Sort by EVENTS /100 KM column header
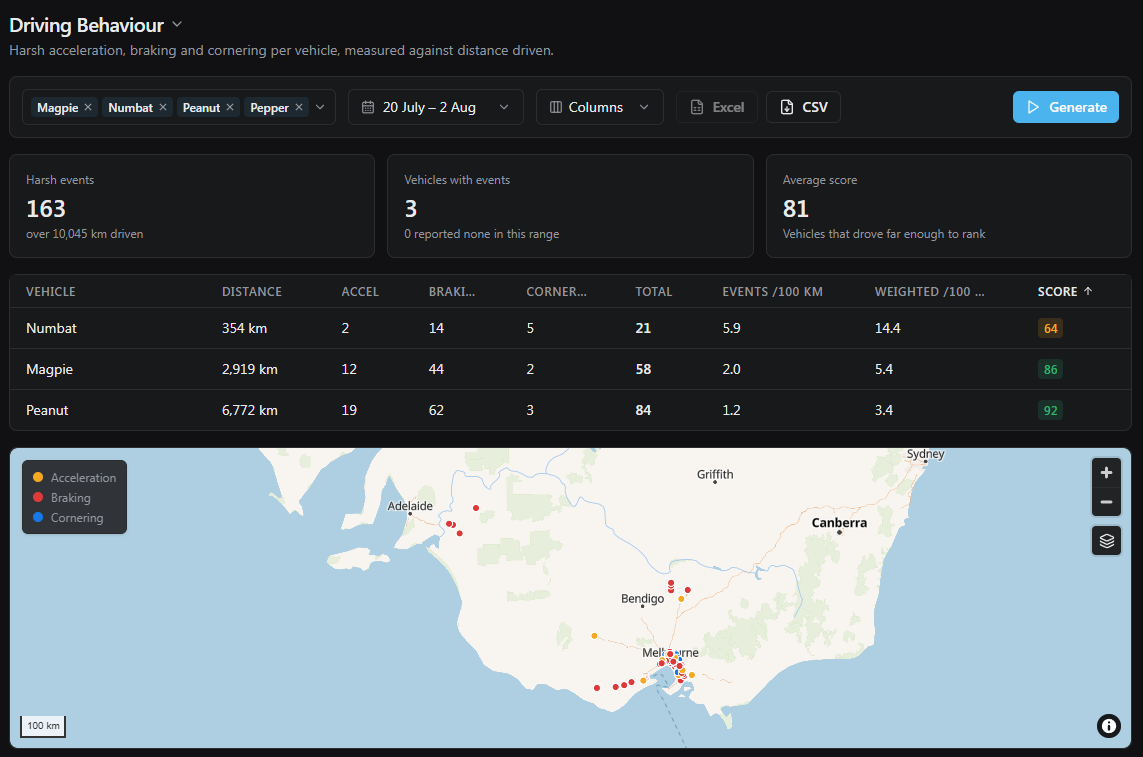The image size is (1143, 757). [x=773, y=292]
